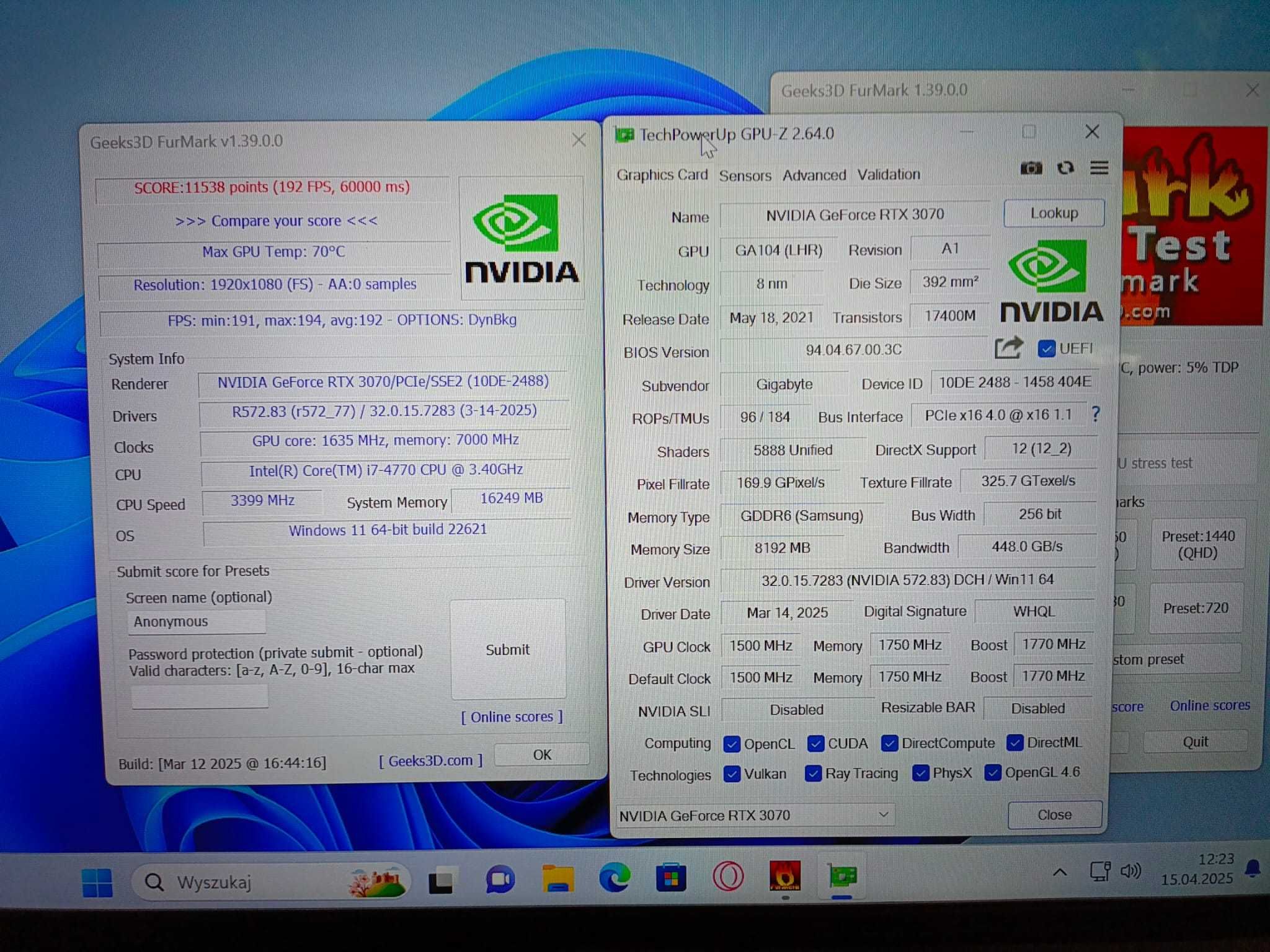Switch to GPU-Z via its taskbar icon

pos(842,875)
